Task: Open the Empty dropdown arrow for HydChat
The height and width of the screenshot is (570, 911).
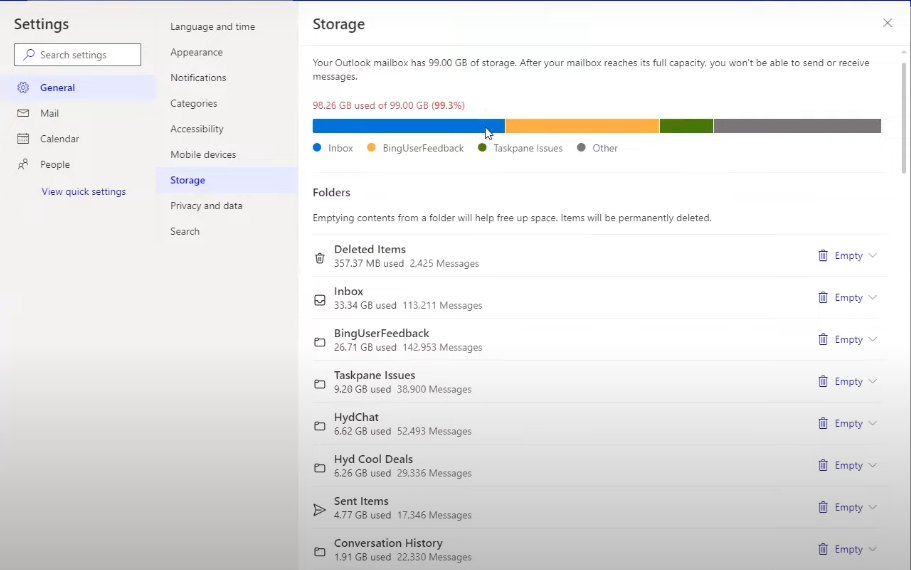Action: coord(873,424)
